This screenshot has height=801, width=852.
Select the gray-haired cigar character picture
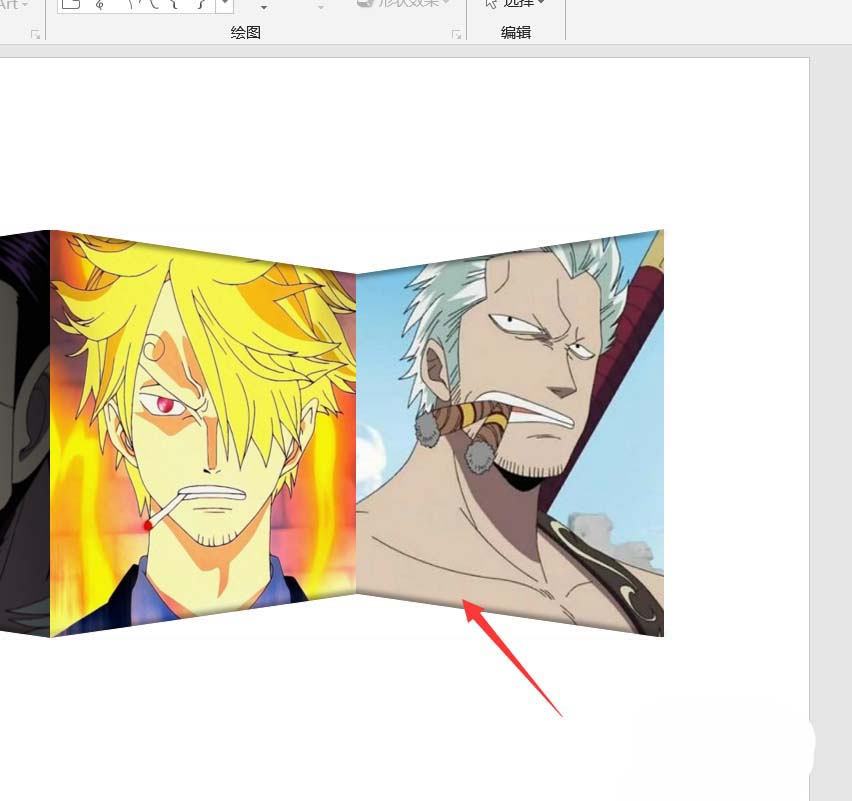510,433
